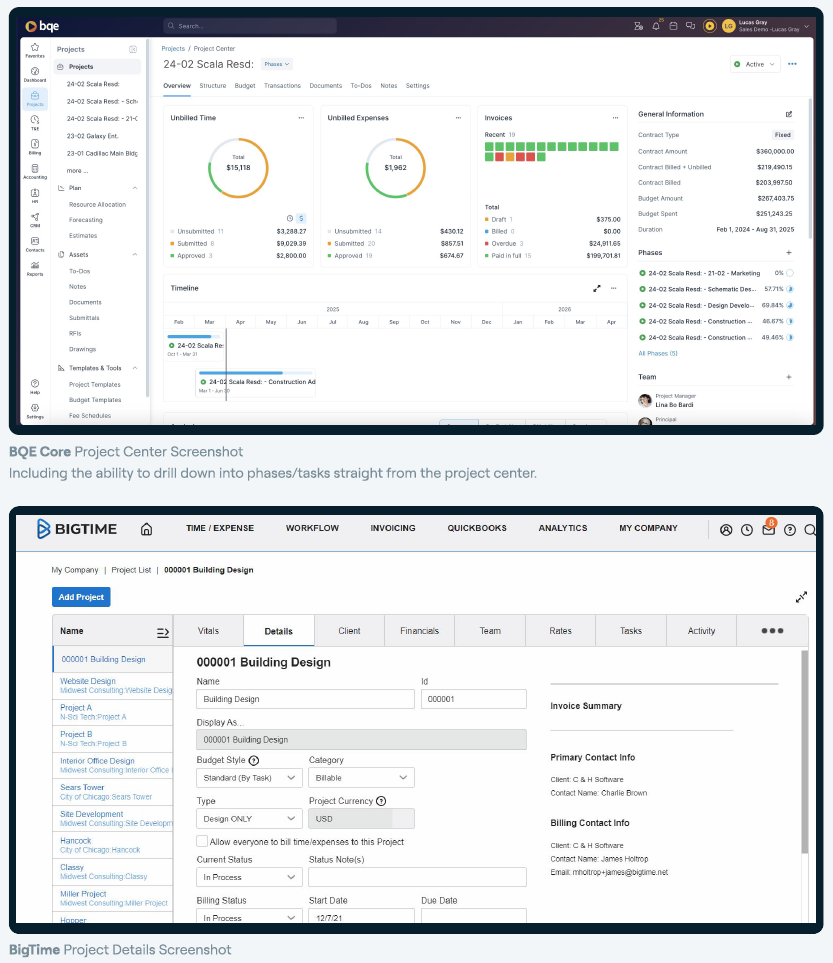833x963 pixels.
Task: Open Dashboard in the BQE sidebar
Action: [35, 74]
